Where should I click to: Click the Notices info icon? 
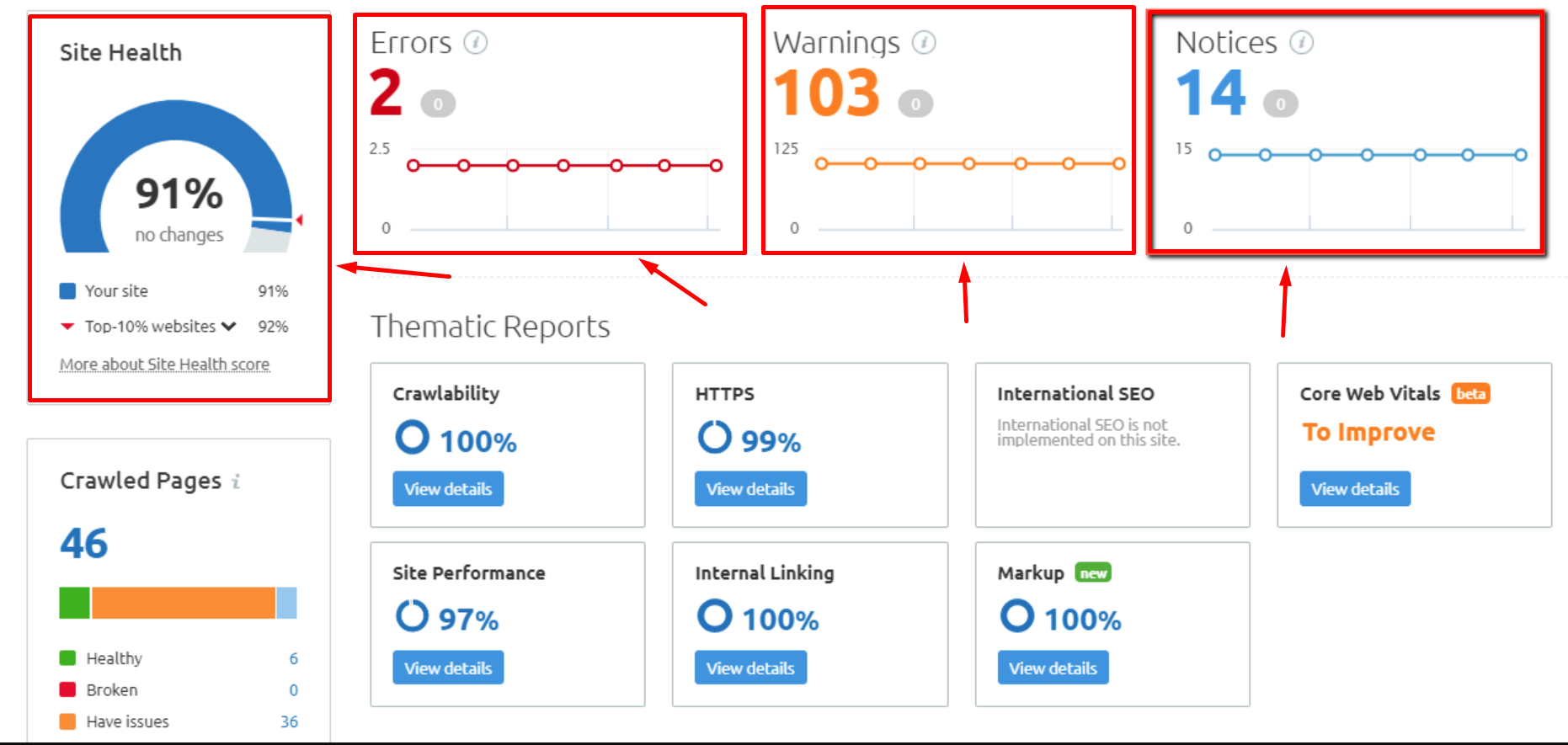(1302, 42)
